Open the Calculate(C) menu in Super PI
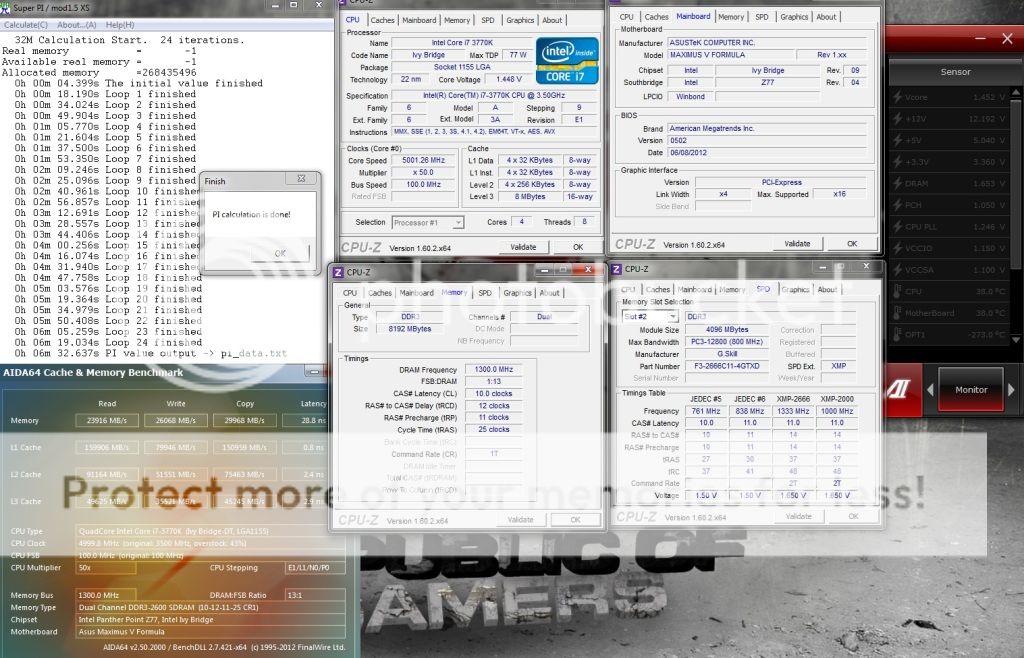Viewport: 1024px width, 658px height. (27, 24)
